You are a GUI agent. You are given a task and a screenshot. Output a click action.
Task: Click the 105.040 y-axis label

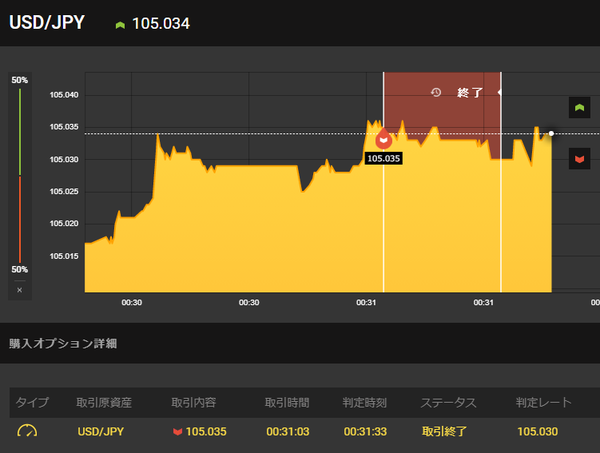[64, 95]
